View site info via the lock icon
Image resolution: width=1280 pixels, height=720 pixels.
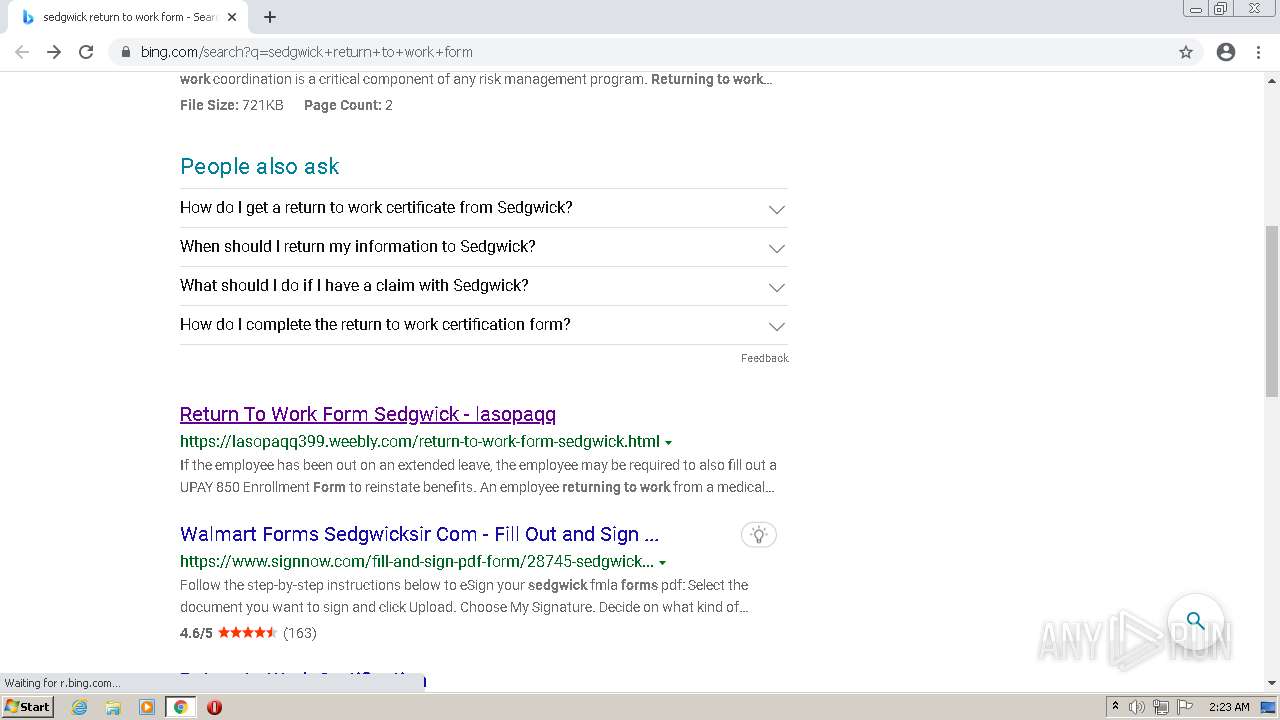coord(126,52)
